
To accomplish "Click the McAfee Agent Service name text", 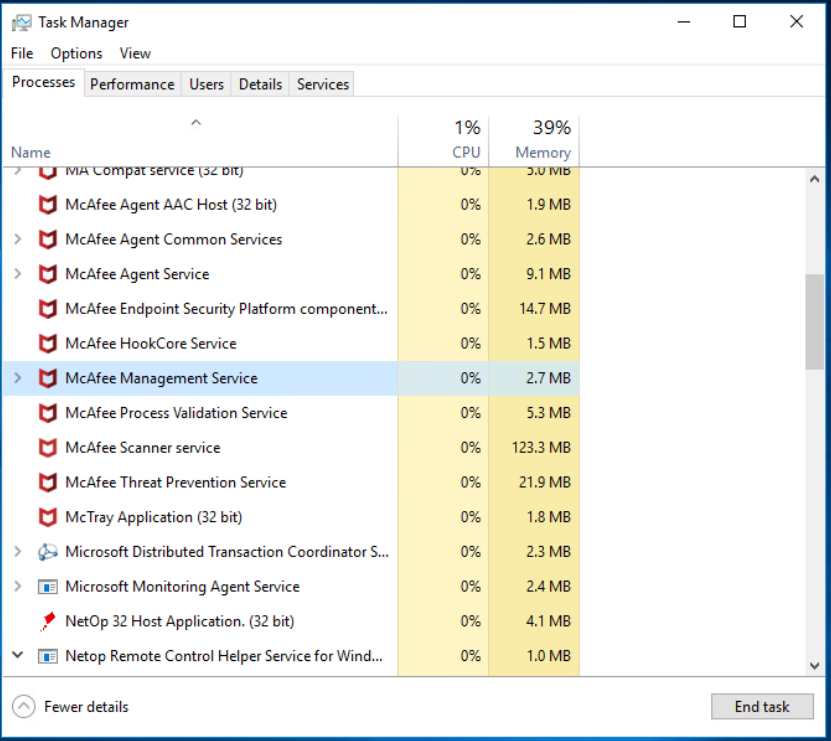I will tap(137, 274).
